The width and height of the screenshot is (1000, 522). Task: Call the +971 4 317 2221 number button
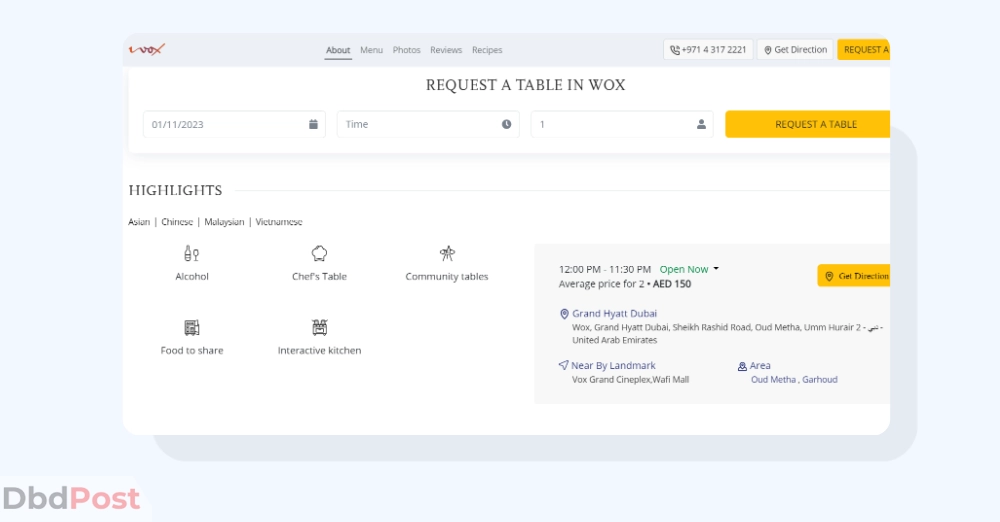tap(708, 50)
